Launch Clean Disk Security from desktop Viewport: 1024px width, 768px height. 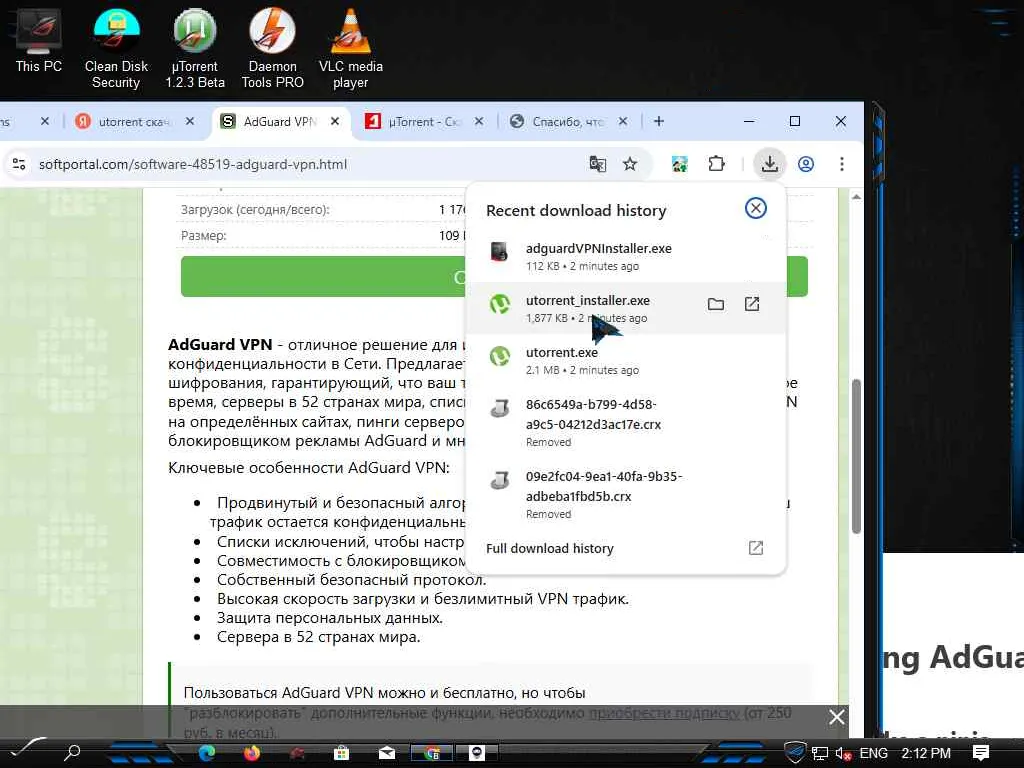pyautogui.click(x=116, y=48)
